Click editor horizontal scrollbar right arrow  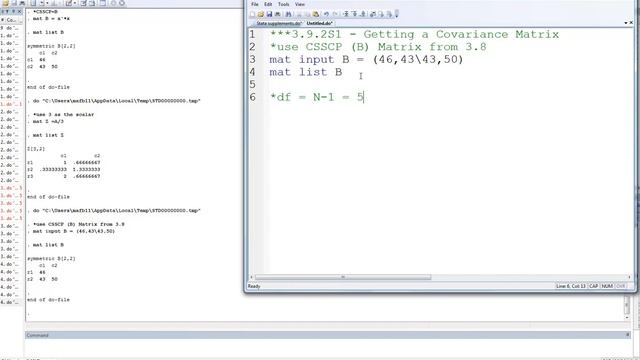(x=629, y=277)
